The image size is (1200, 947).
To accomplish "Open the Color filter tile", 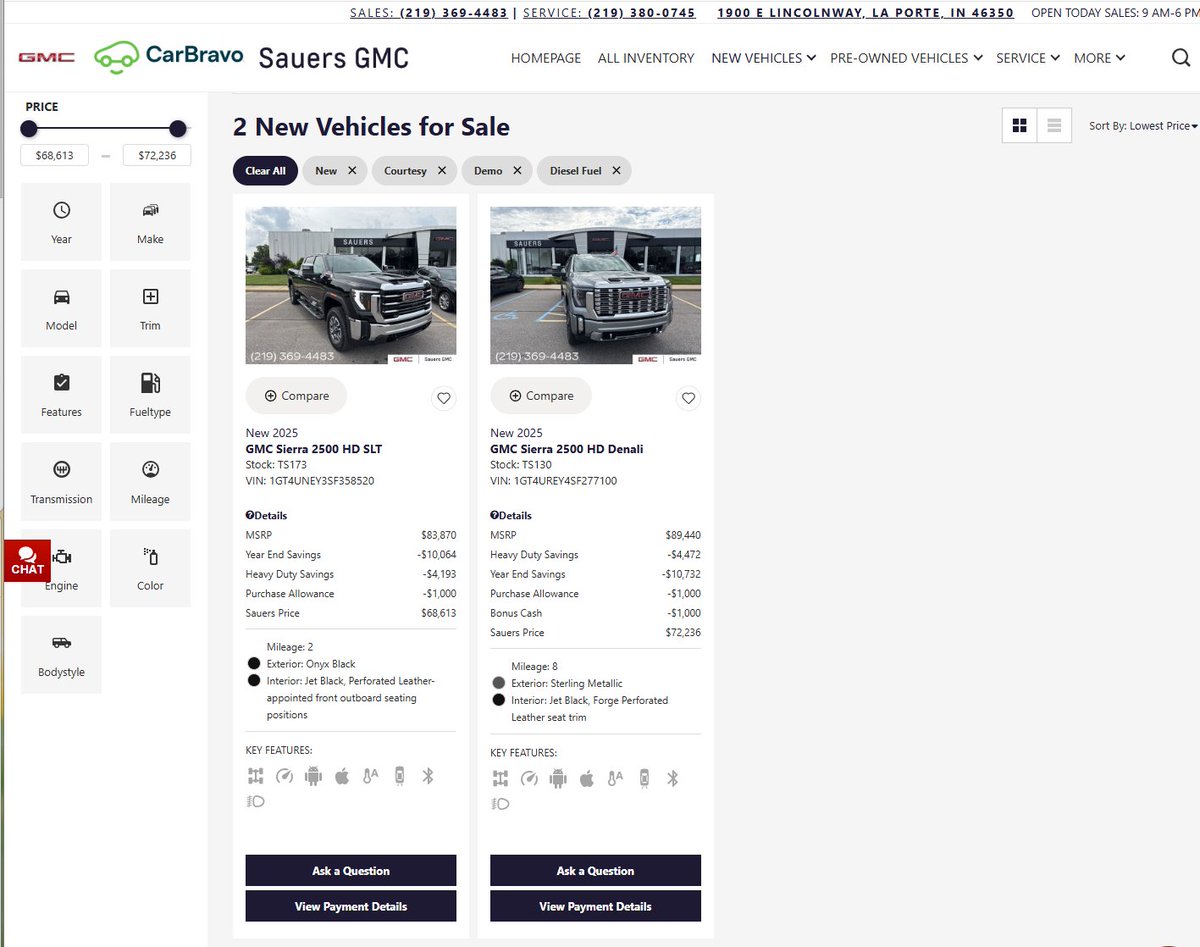I will (x=150, y=568).
